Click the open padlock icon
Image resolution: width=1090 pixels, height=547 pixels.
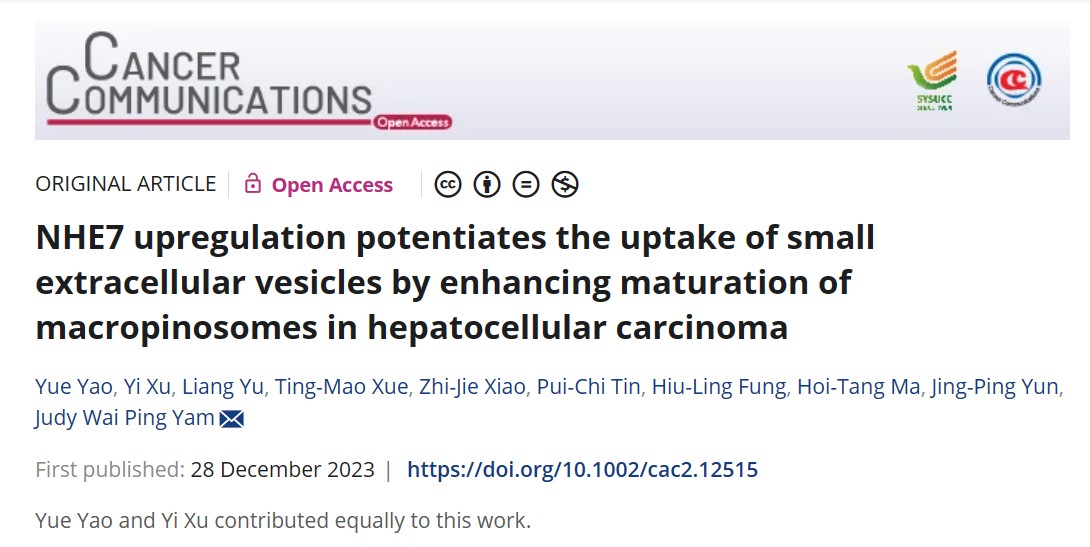(x=253, y=184)
